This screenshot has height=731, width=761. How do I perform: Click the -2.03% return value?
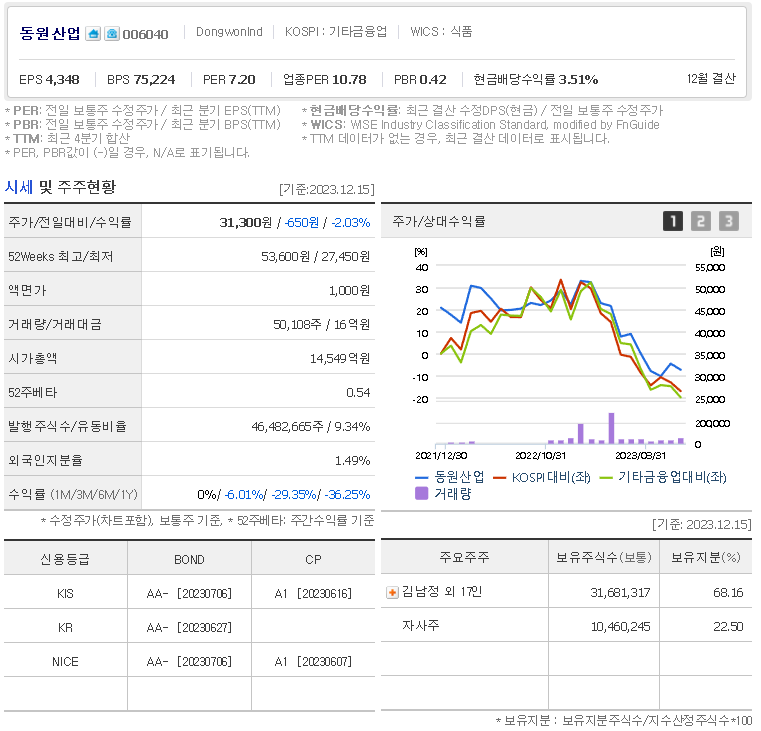[351, 223]
